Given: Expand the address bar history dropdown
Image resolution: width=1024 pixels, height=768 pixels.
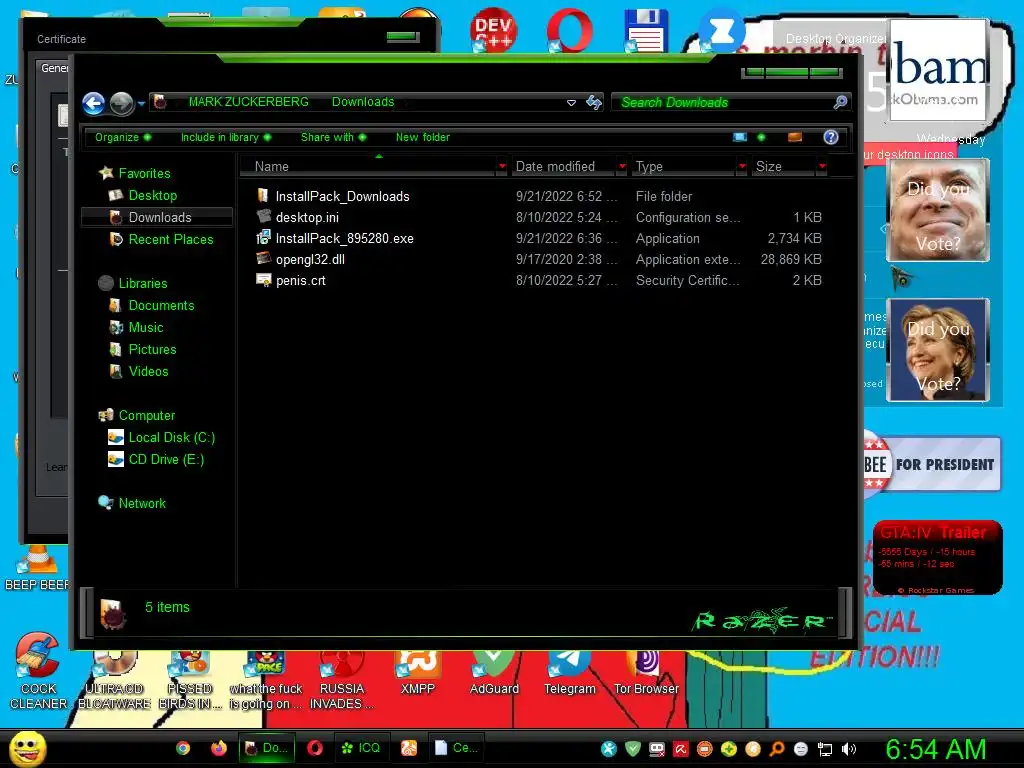Looking at the screenshot, I should pyautogui.click(x=571, y=103).
